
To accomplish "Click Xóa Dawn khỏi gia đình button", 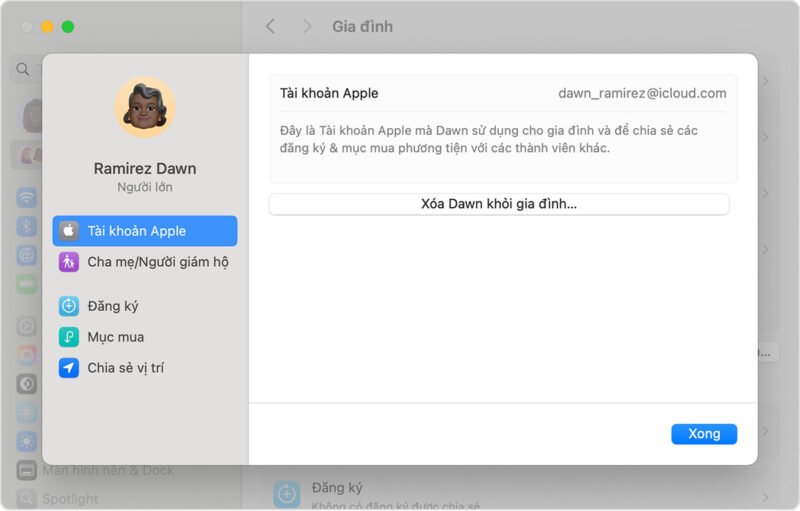I will [x=499, y=204].
